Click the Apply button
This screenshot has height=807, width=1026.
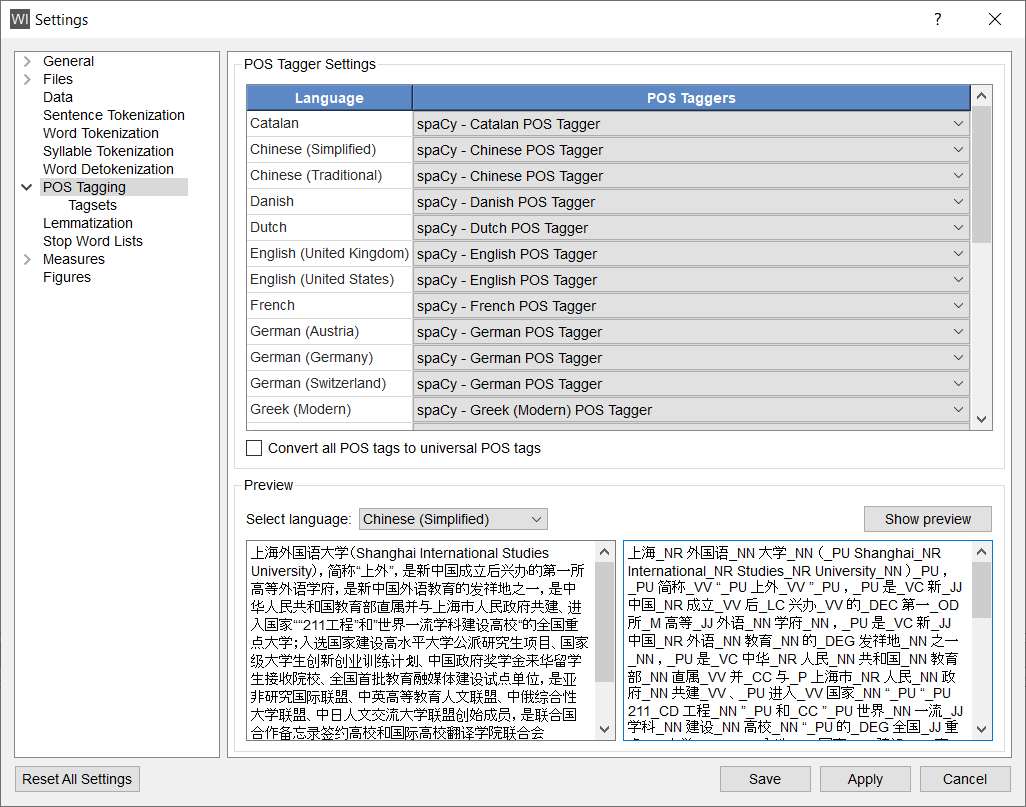pyautogui.click(x=865, y=779)
